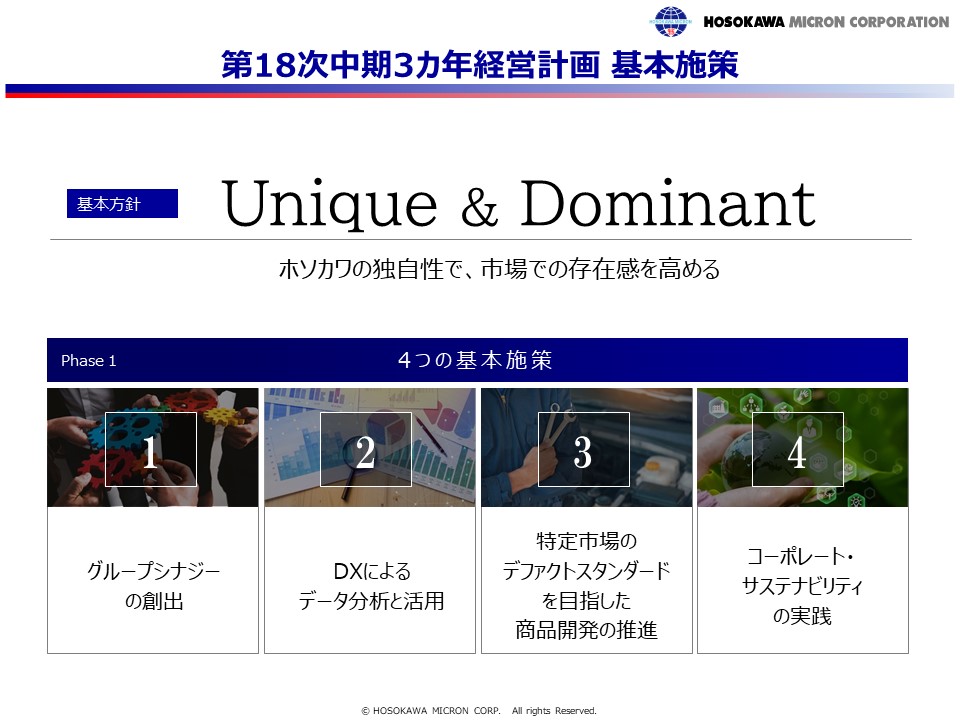Select the text 特定市場のデファクトスタンダードを目指した商品開発の推進
This screenshot has height=720, width=960.
[x=587, y=585]
